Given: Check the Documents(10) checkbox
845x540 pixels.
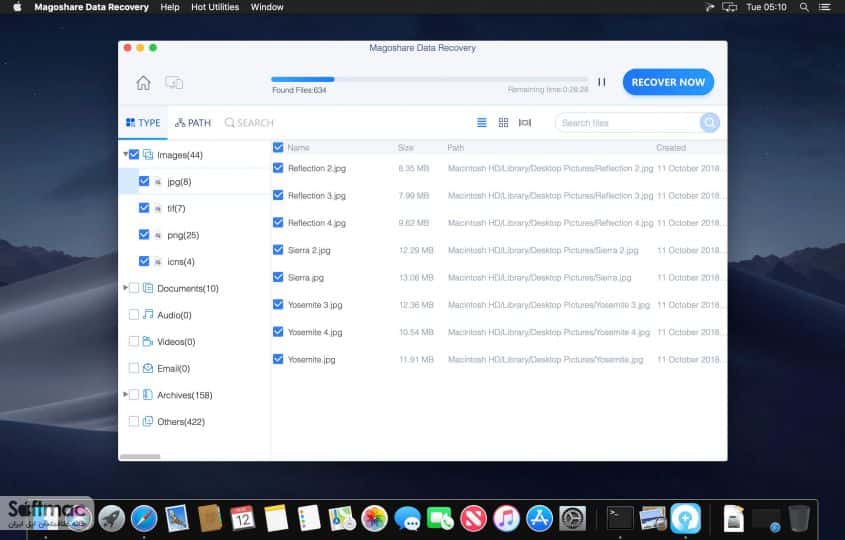Looking at the screenshot, I should pyautogui.click(x=134, y=288).
